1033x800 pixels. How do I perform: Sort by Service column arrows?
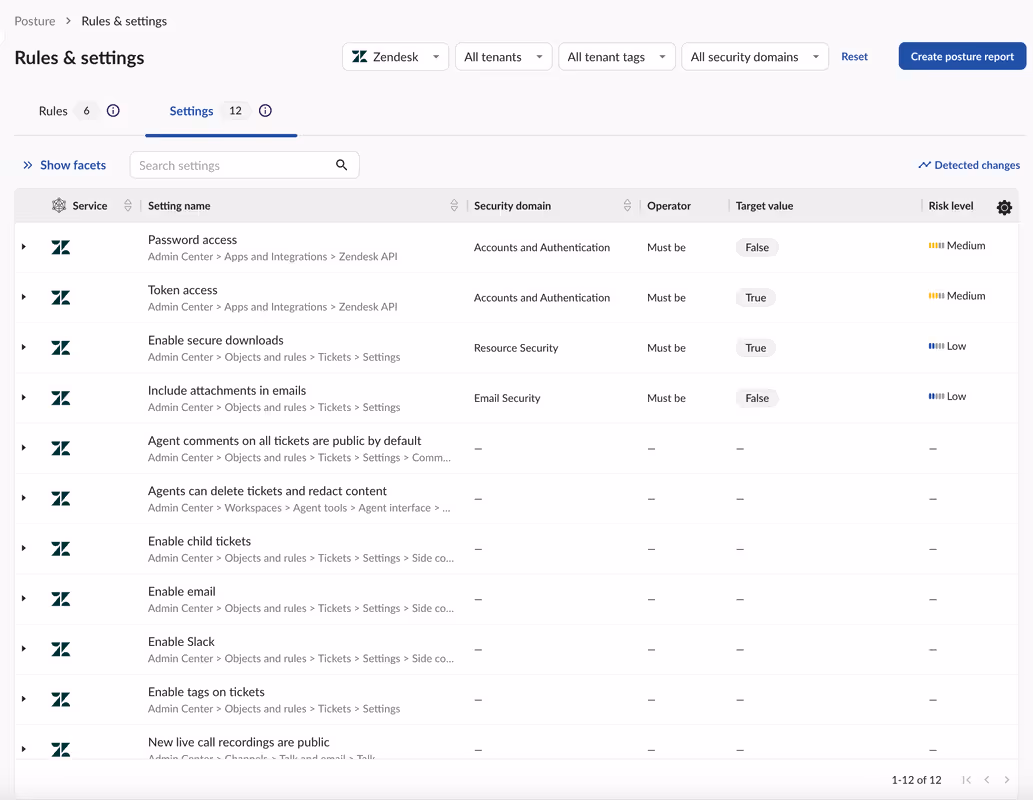128,206
